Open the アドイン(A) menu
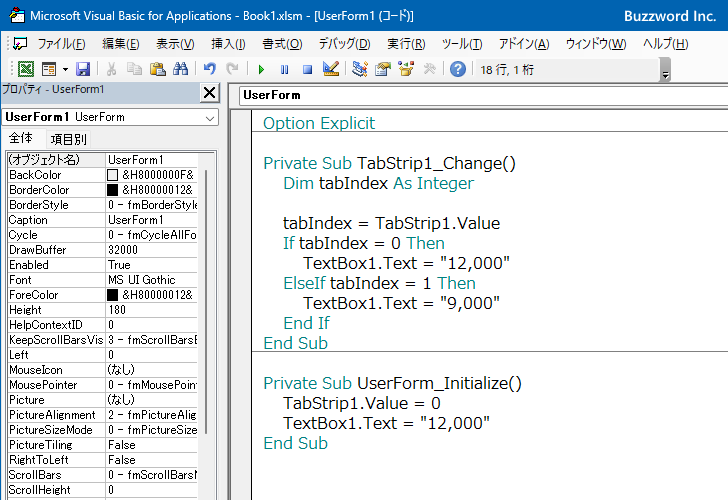Image resolution: width=728 pixels, height=500 pixels. [x=524, y=44]
